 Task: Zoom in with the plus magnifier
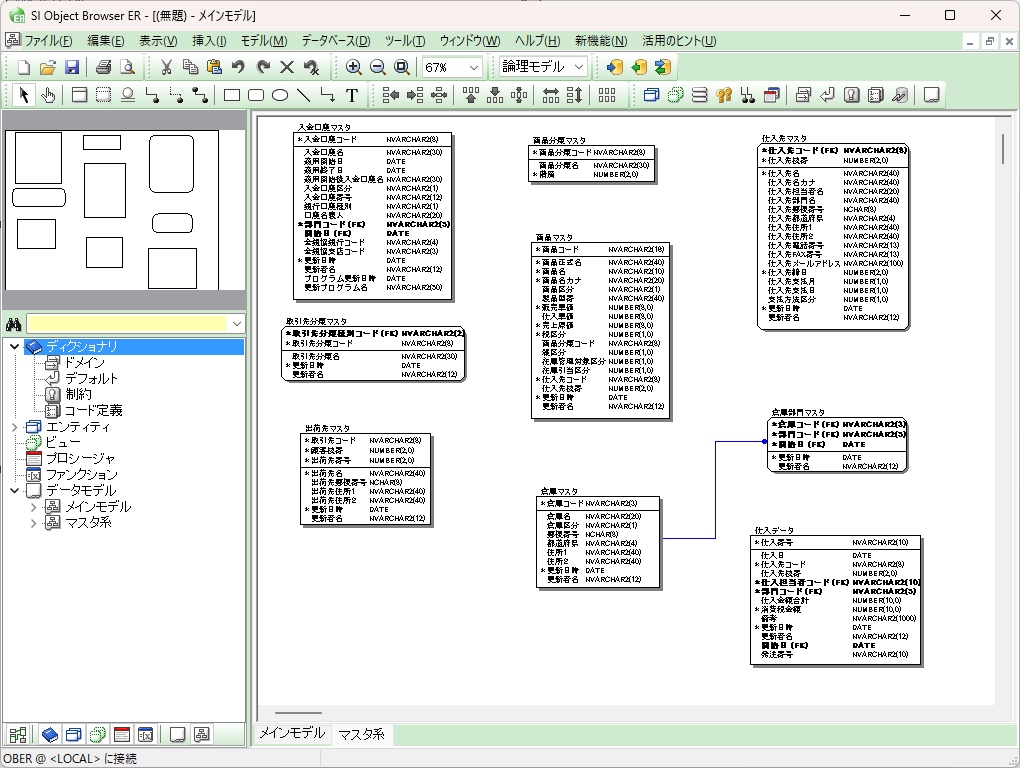353,67
